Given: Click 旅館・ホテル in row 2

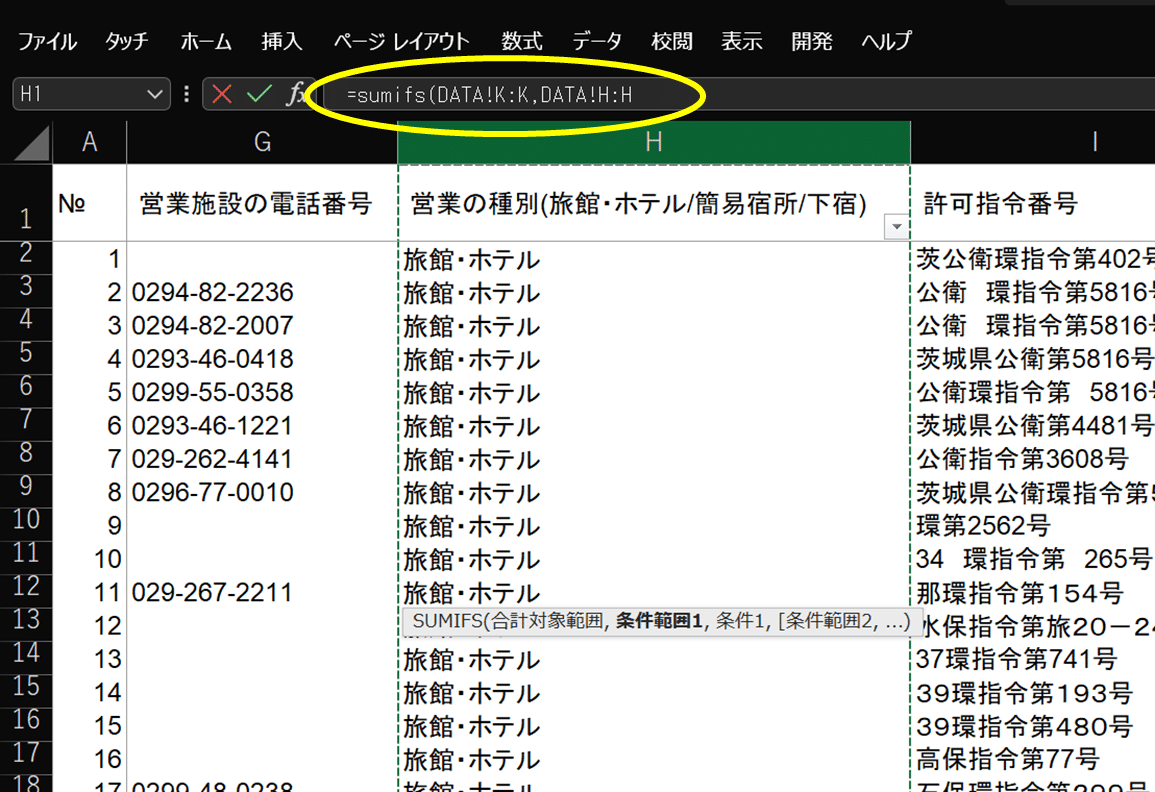Looking at the screenshot, I should point(471,259).
